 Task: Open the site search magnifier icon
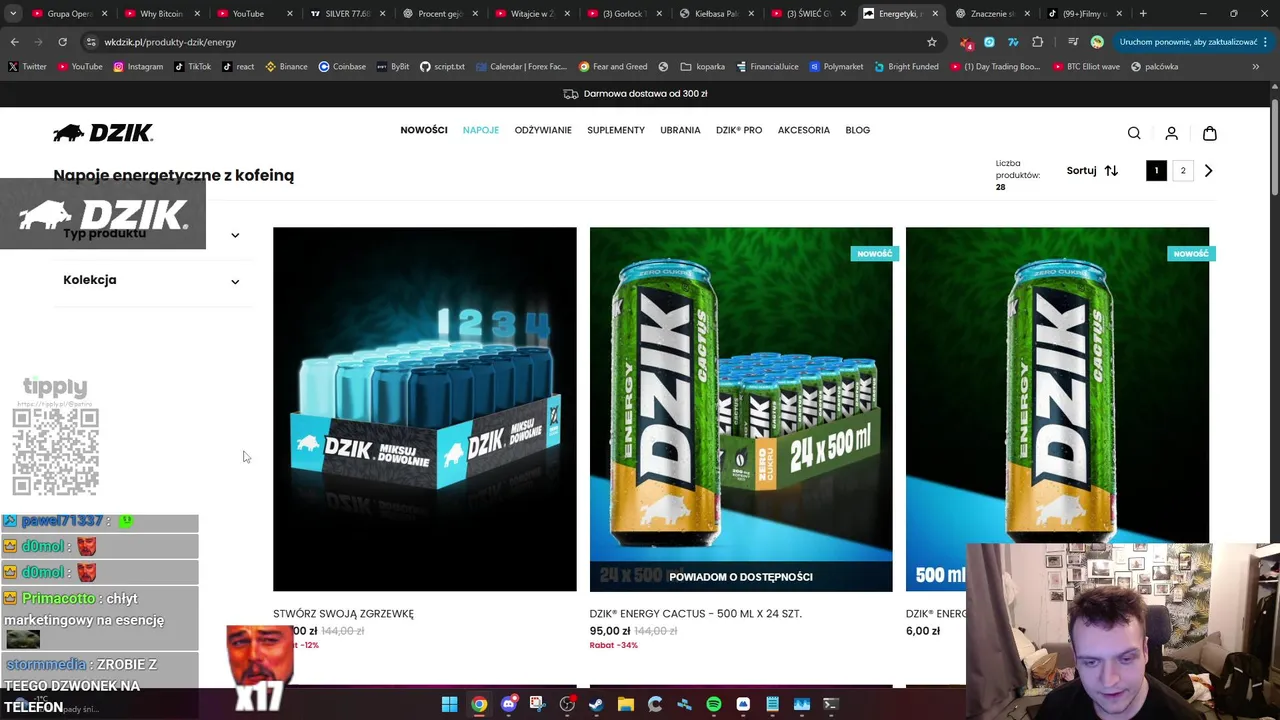[x=1134, y=133]
